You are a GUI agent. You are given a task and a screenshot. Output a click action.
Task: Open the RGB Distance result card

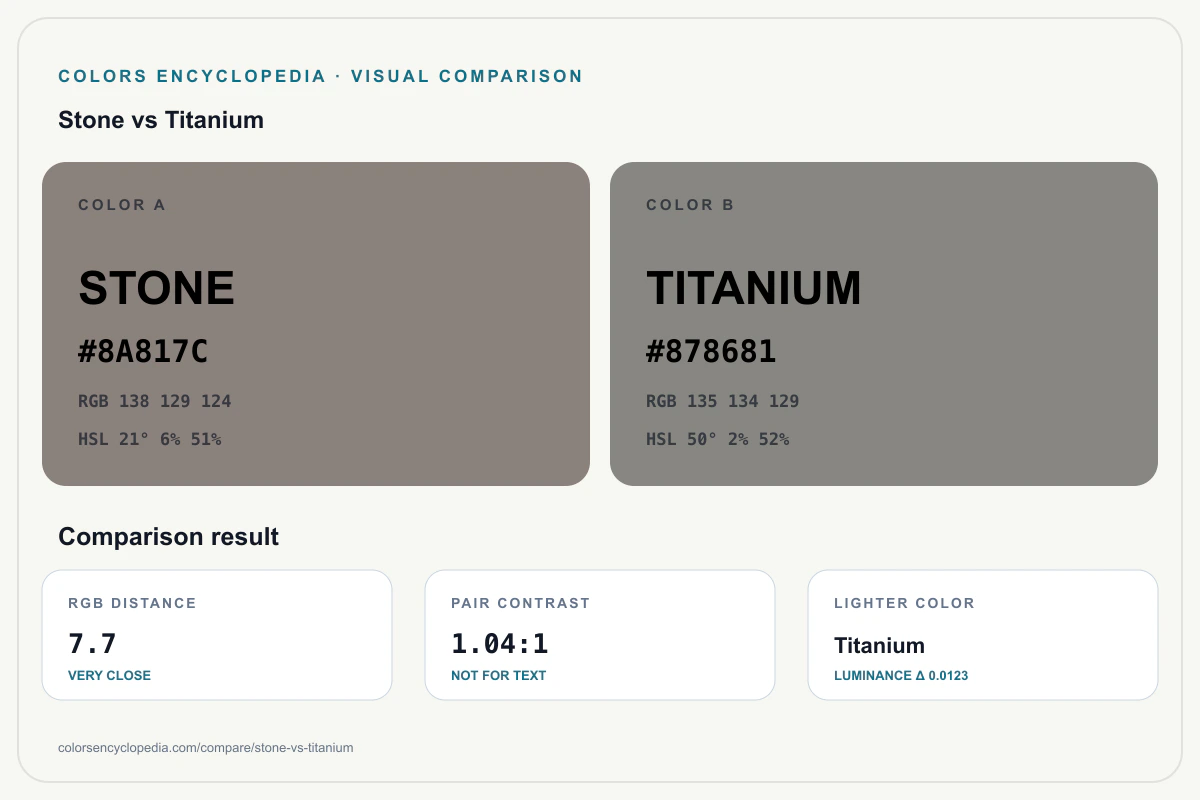(217, 635)
